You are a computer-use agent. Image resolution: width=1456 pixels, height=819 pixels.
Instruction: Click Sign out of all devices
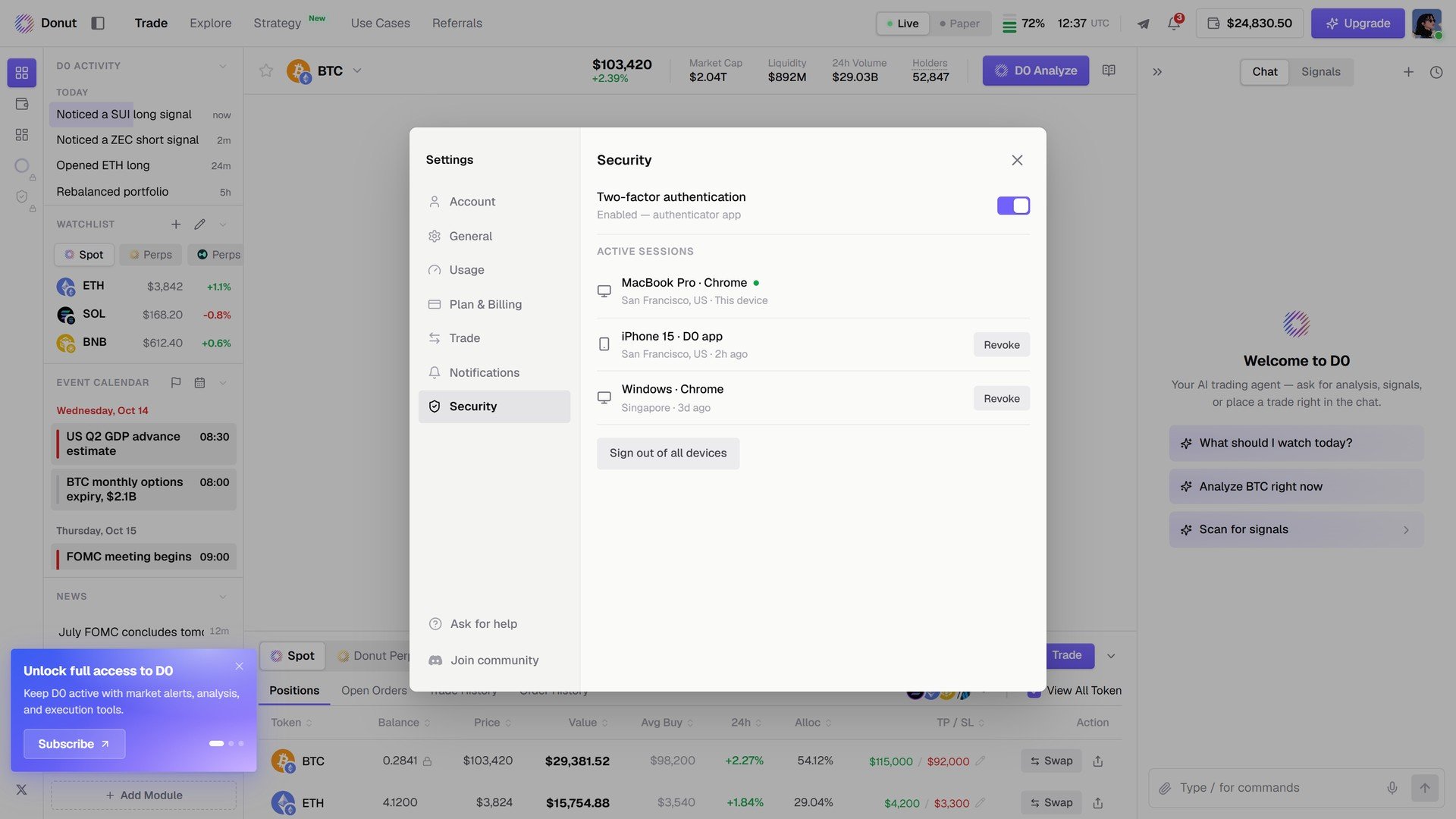pos(667,453)
